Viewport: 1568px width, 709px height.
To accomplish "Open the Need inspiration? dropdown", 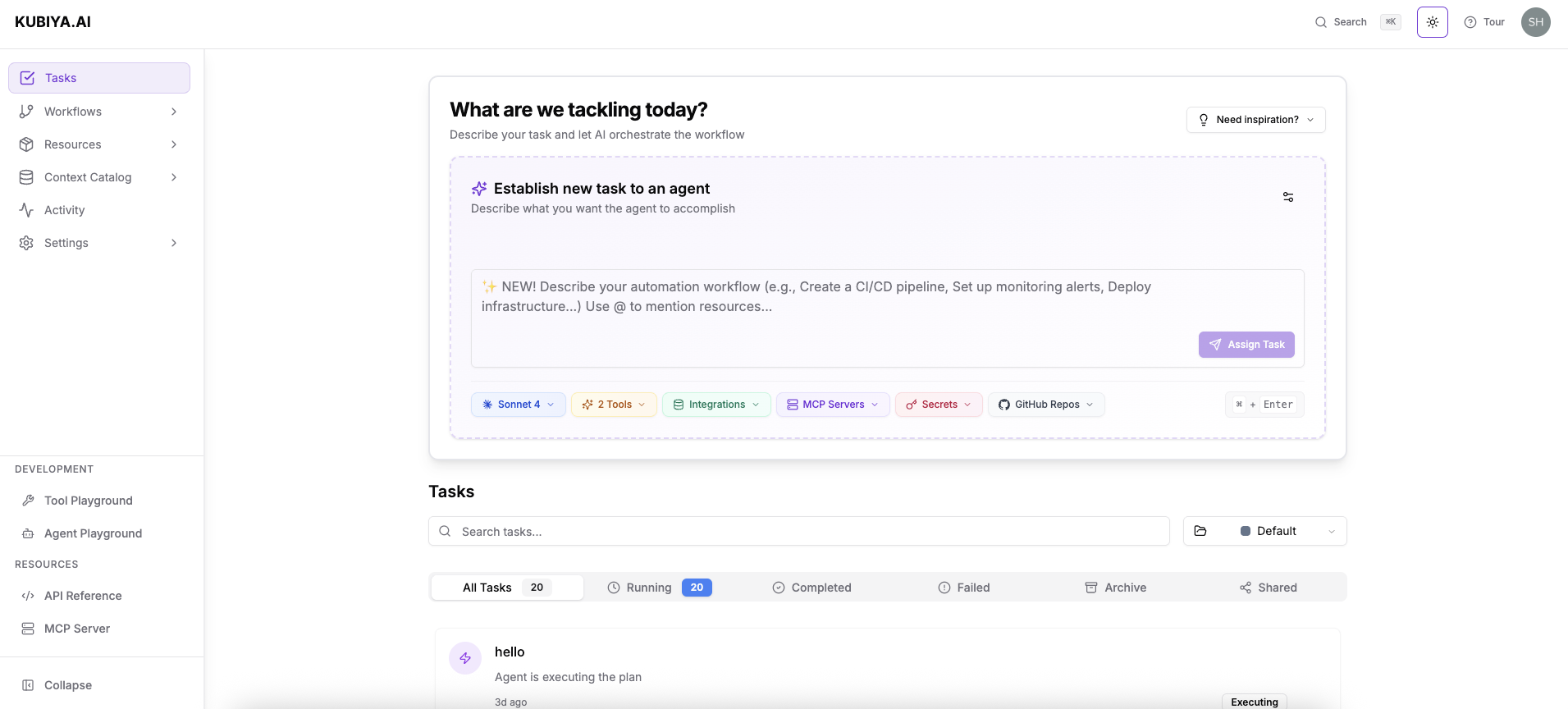I will click(1256, 120).
